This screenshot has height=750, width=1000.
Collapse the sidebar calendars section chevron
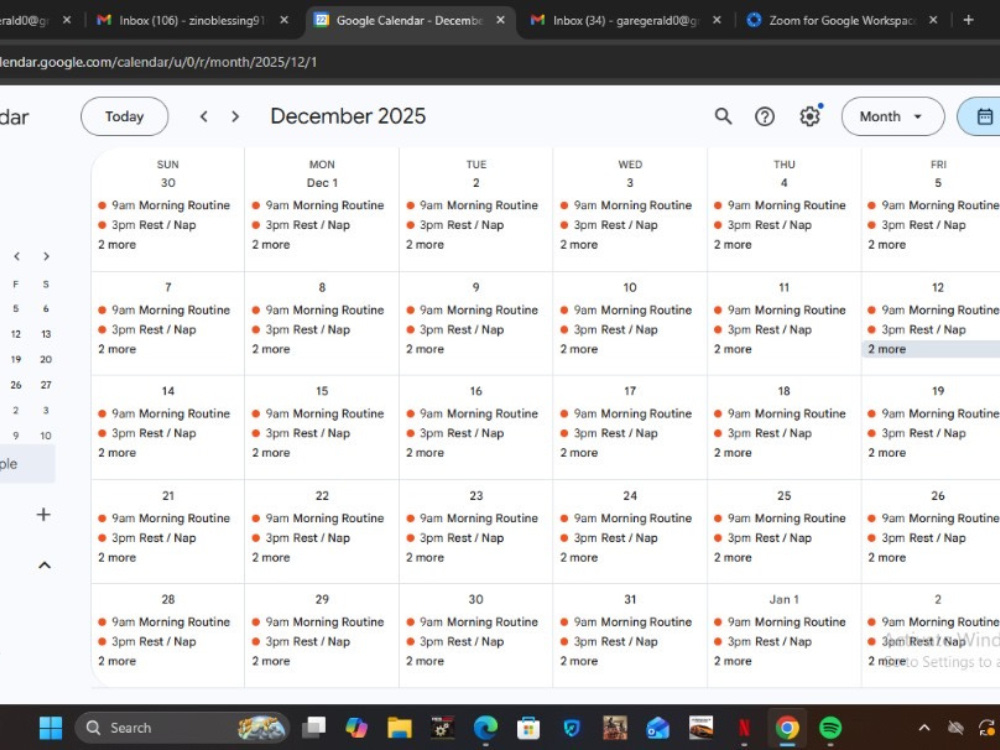click(45, 565)
